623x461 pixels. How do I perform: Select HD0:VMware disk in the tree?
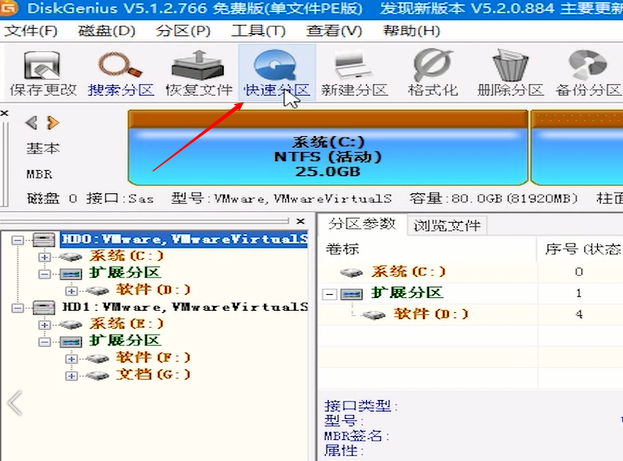tap(184, 239)
